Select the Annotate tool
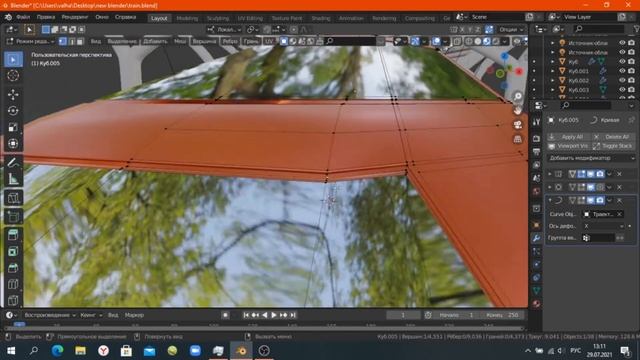640x360 pixels. [13, 162]
